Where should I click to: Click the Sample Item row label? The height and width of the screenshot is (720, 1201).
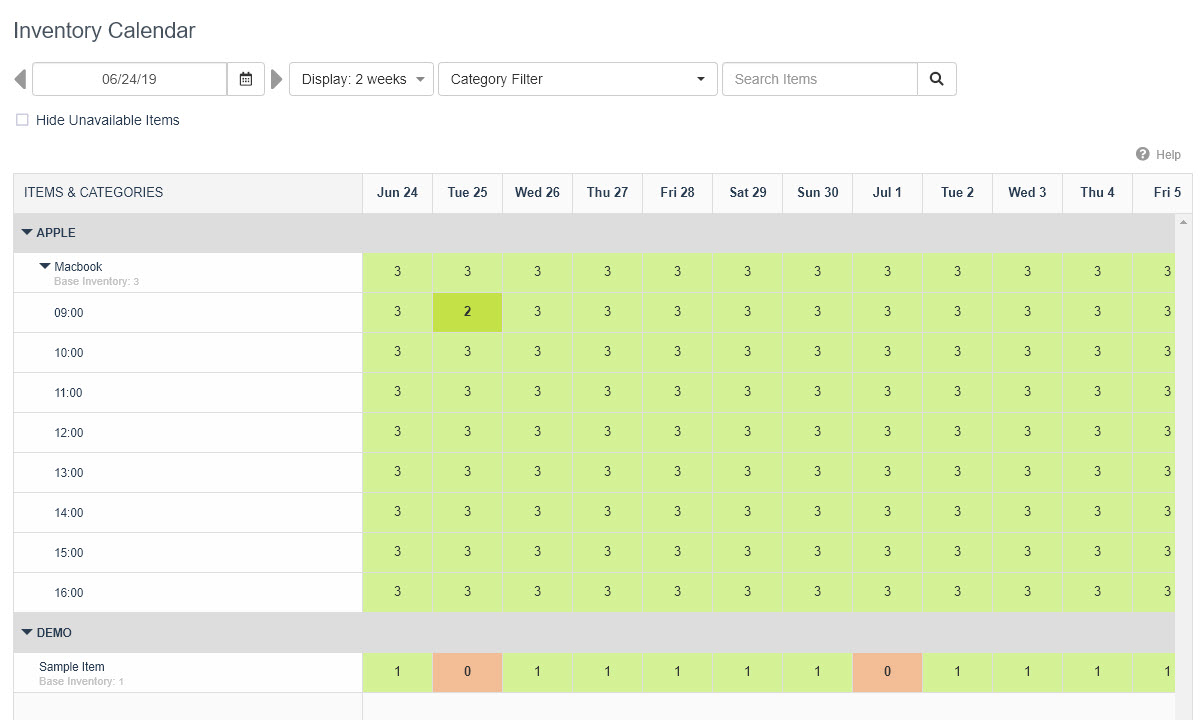72,667
